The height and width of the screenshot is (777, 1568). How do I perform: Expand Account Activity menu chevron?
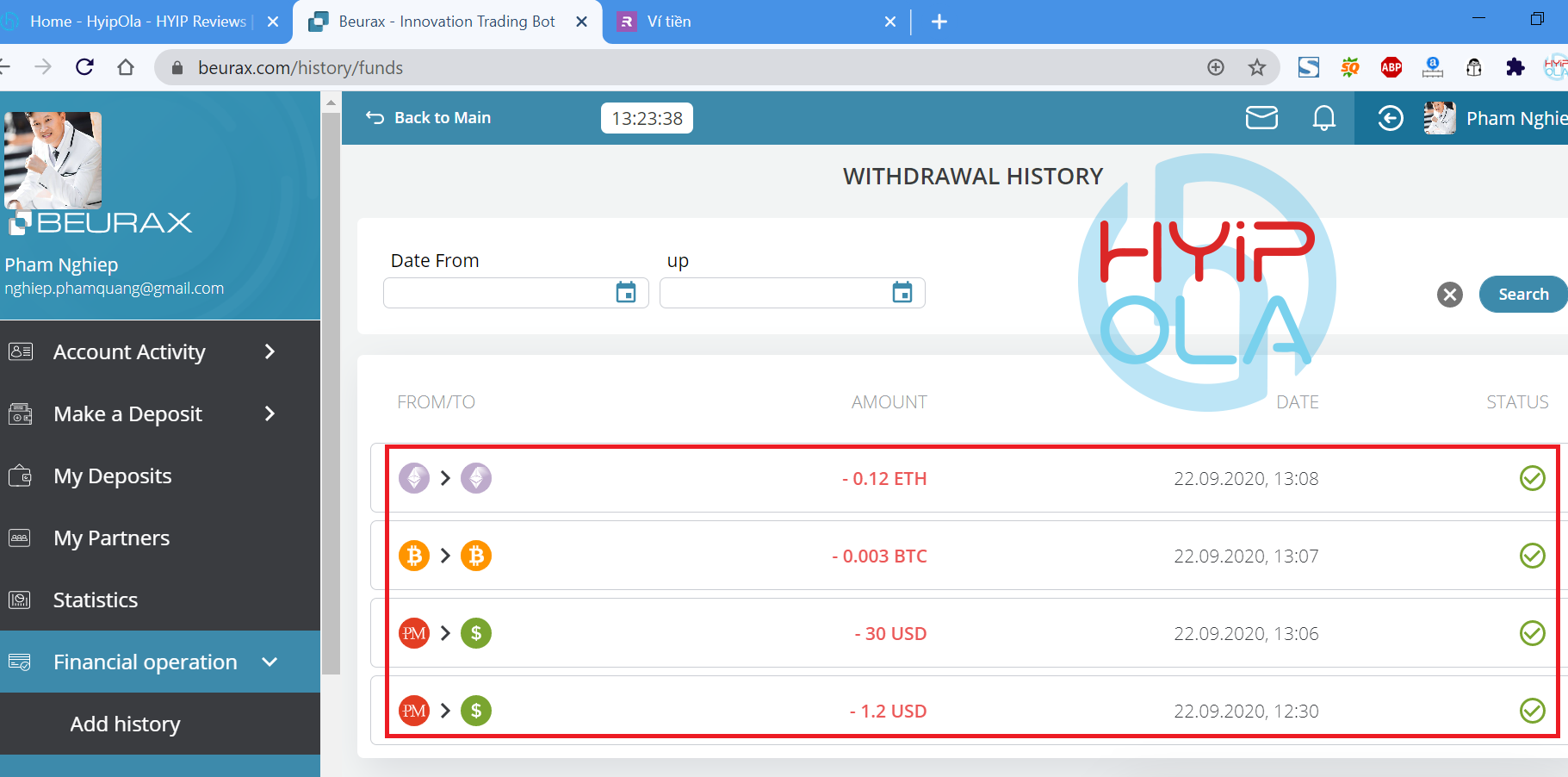tap(270, 351)
